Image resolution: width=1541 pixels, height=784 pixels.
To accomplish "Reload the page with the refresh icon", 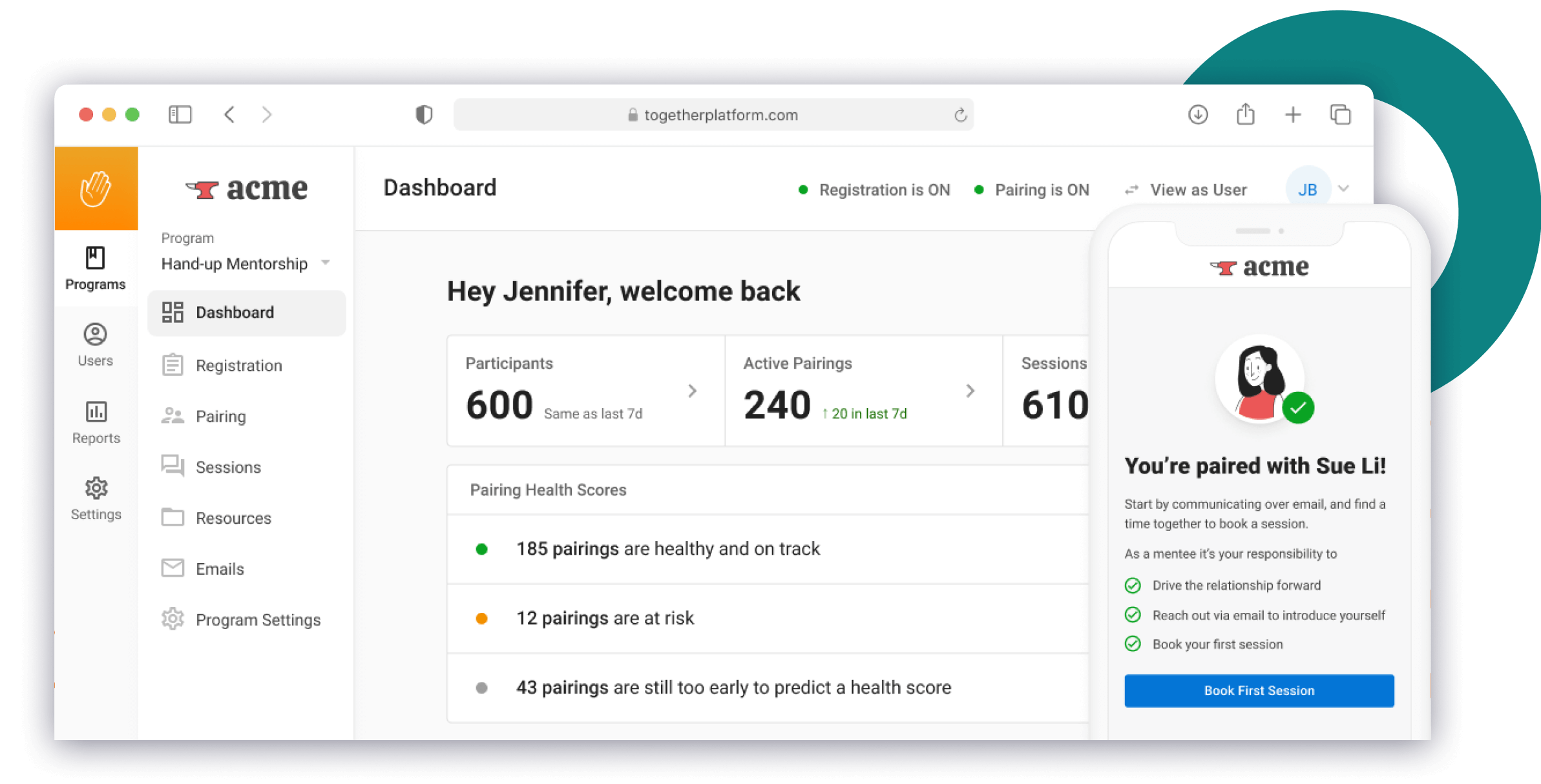I will pos(960,115).
